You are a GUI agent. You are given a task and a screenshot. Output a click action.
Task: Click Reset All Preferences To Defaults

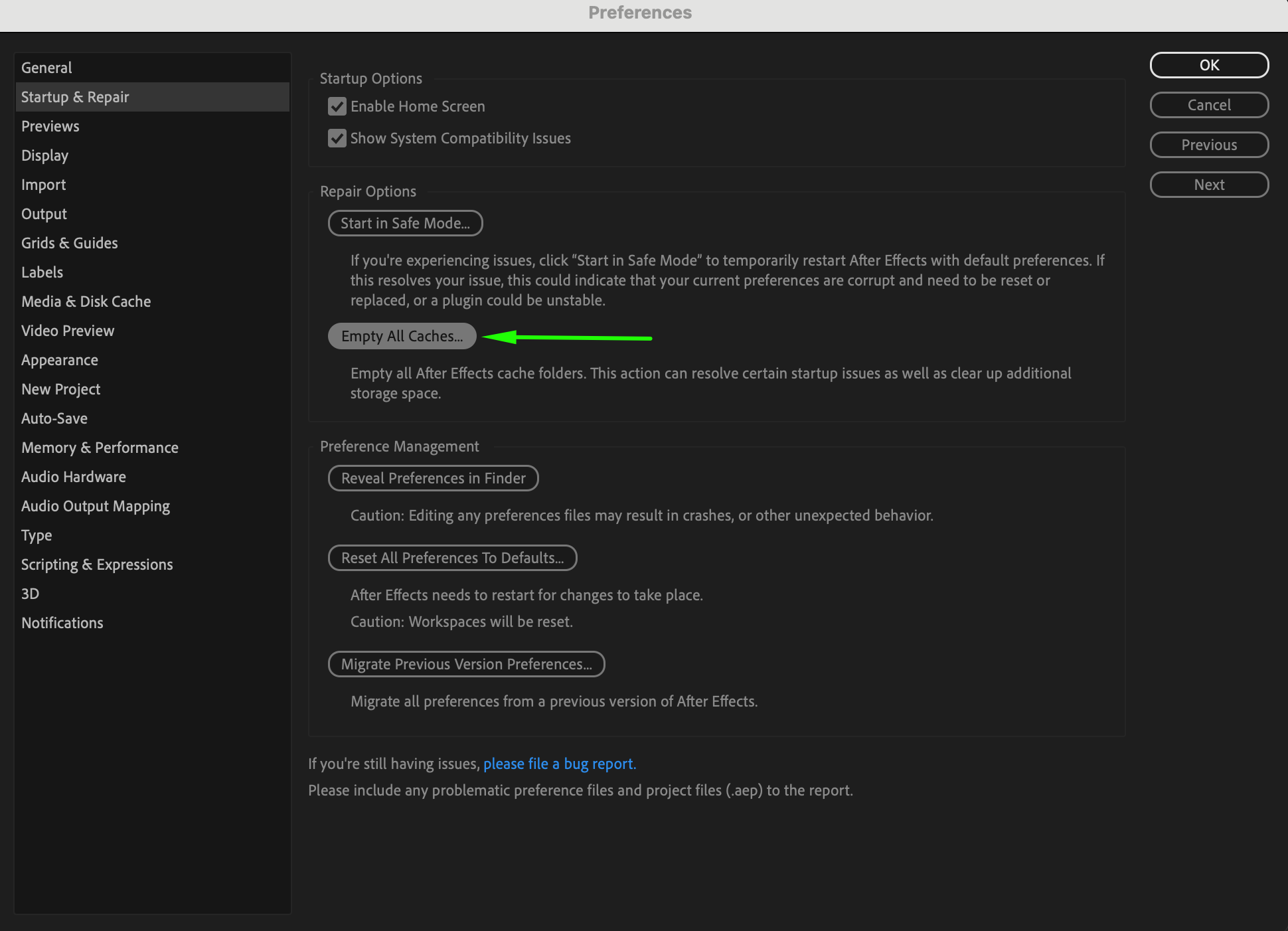coord(452,558)
